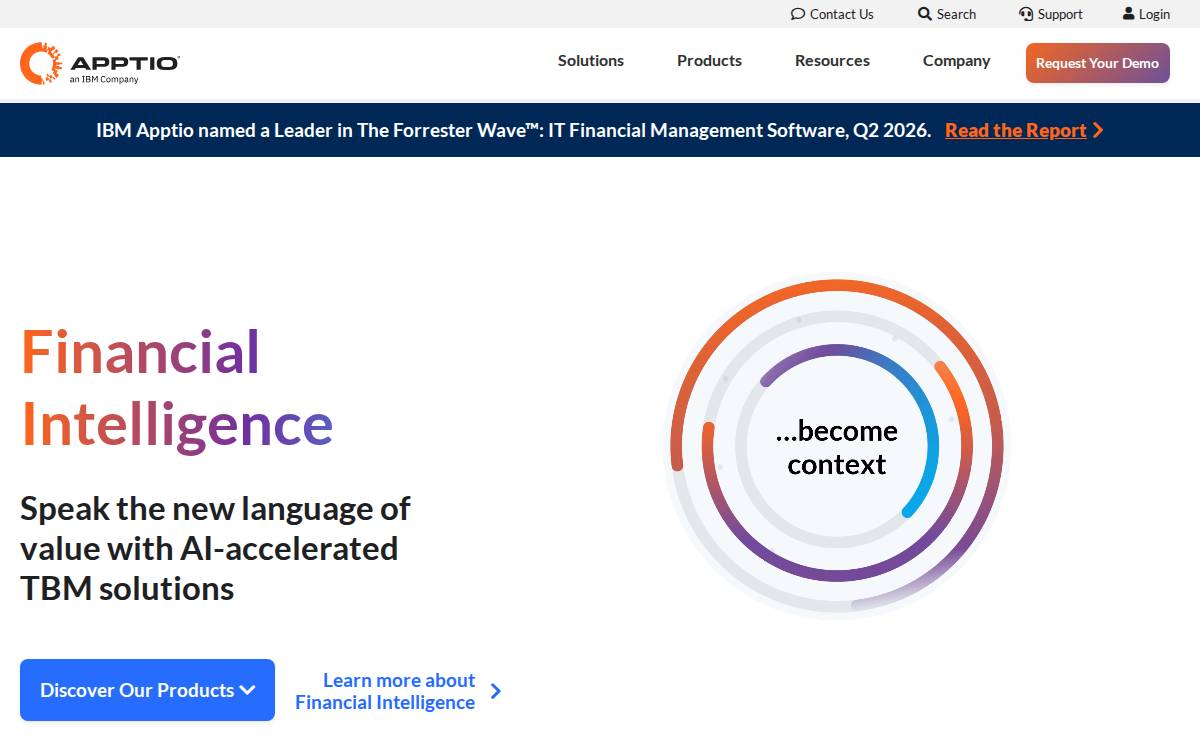Screen dimensions: 1200x750
Task: Click the Contact Us speech bubble icon
Action: (x=798, y=14)
